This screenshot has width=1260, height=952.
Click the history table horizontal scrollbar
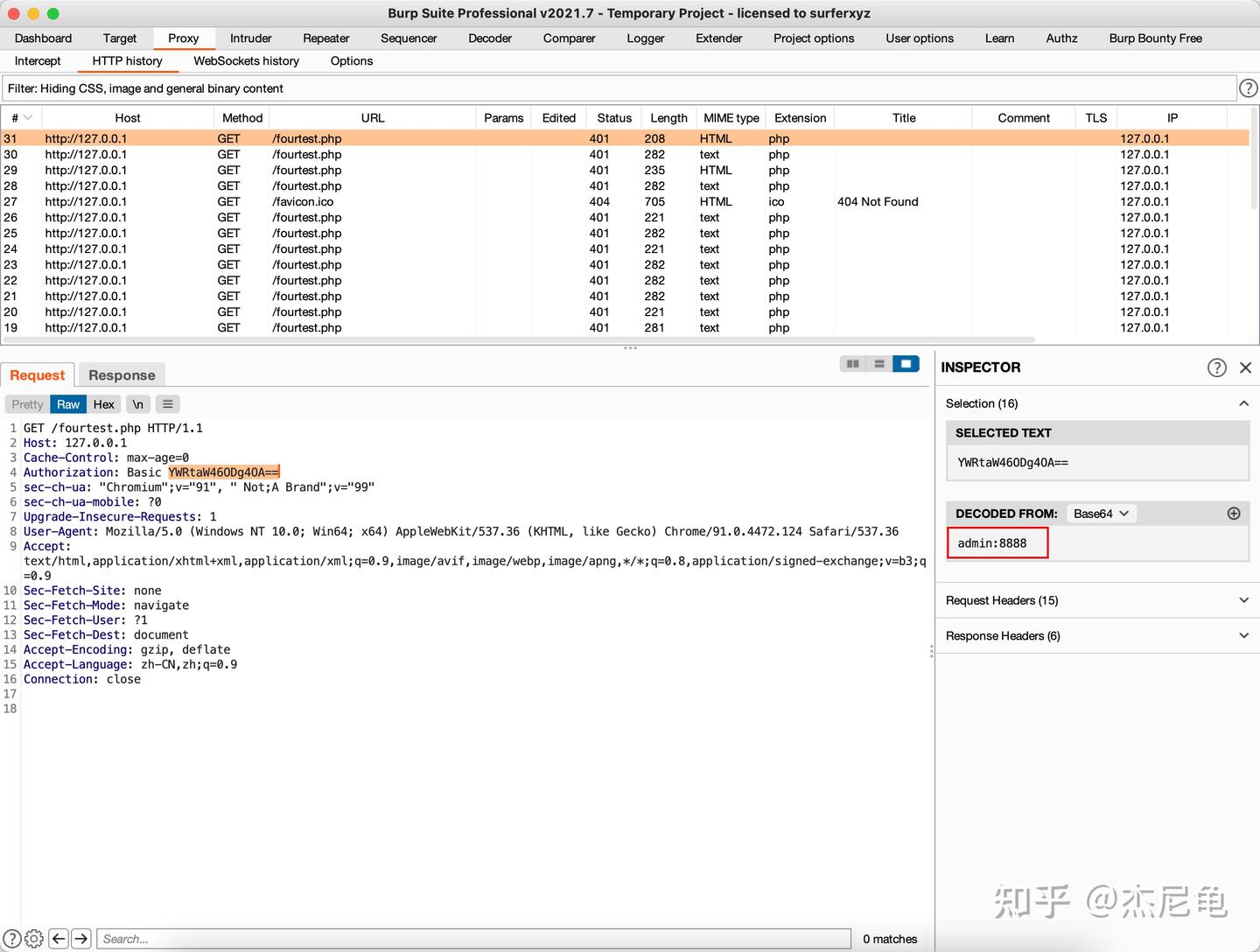click(518, 339)
